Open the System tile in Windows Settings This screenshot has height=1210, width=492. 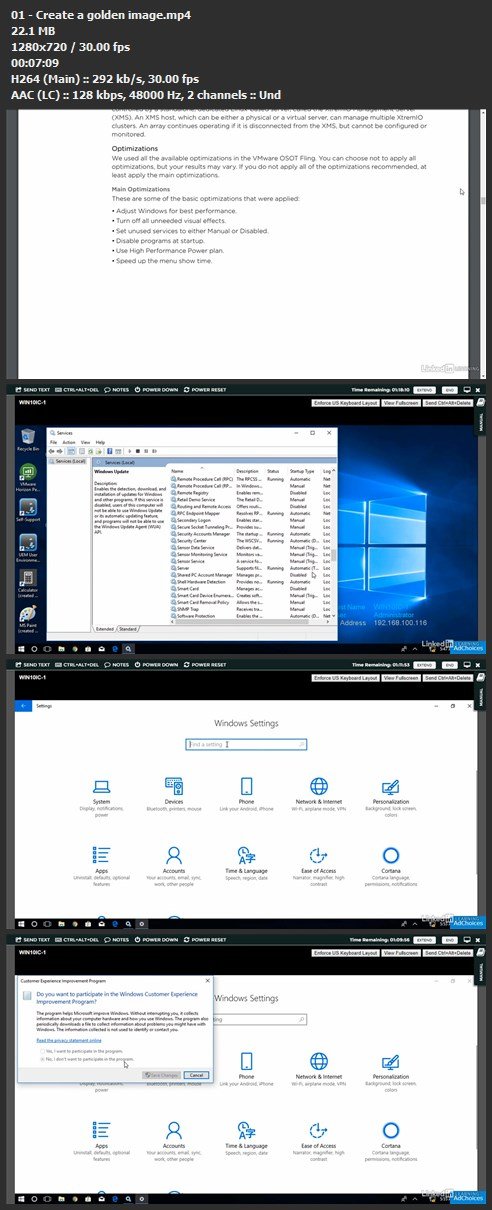coord(102,796)
